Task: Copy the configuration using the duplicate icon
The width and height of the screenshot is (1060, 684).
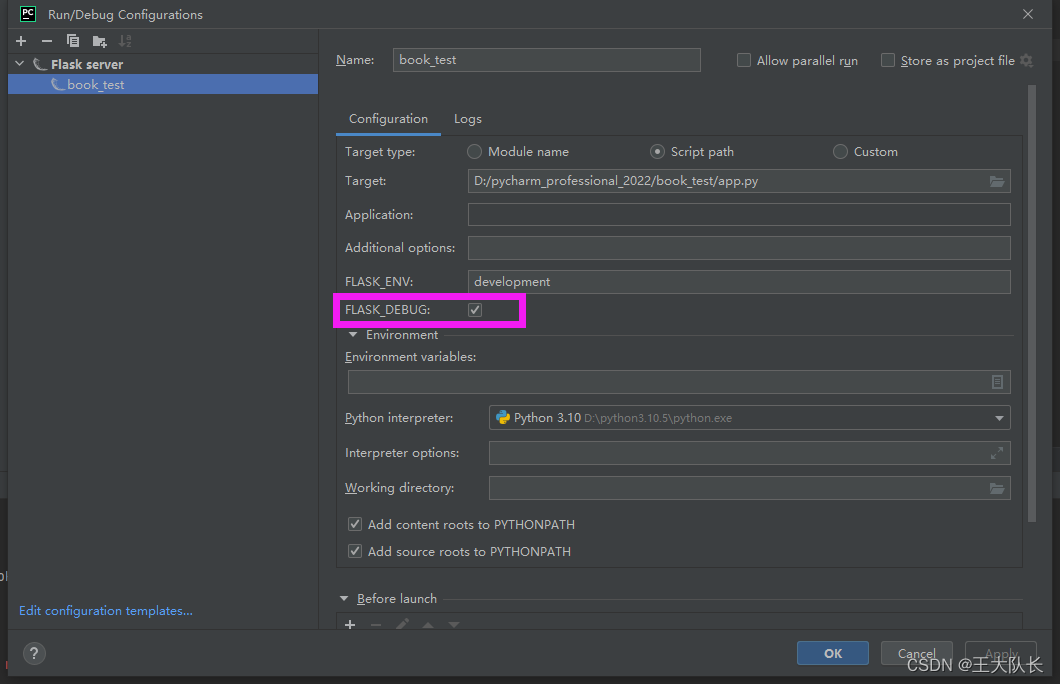Action: [73, 41]
